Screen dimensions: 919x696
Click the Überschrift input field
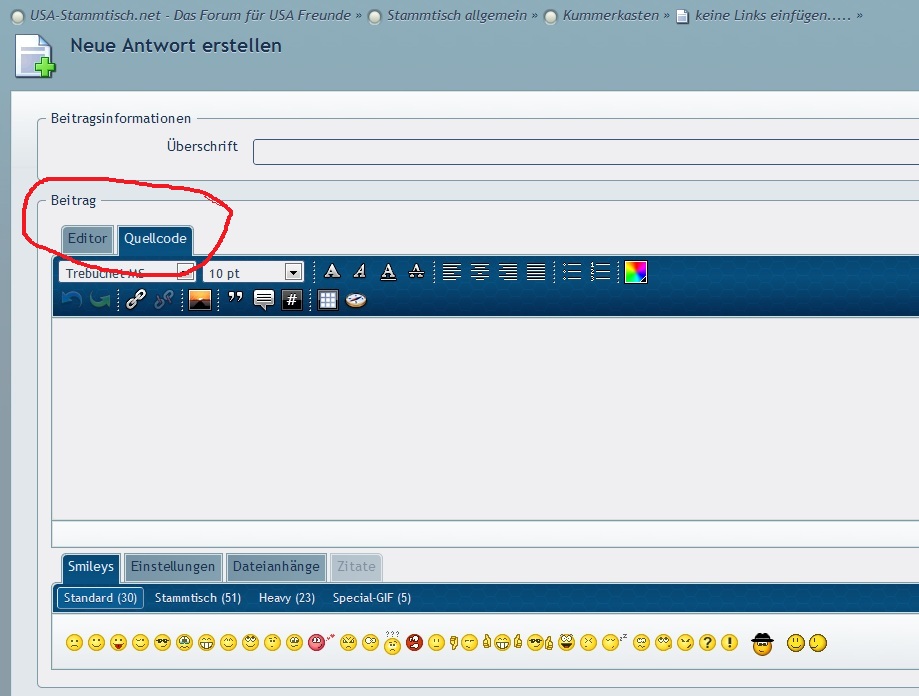click(x=585, y=152)
